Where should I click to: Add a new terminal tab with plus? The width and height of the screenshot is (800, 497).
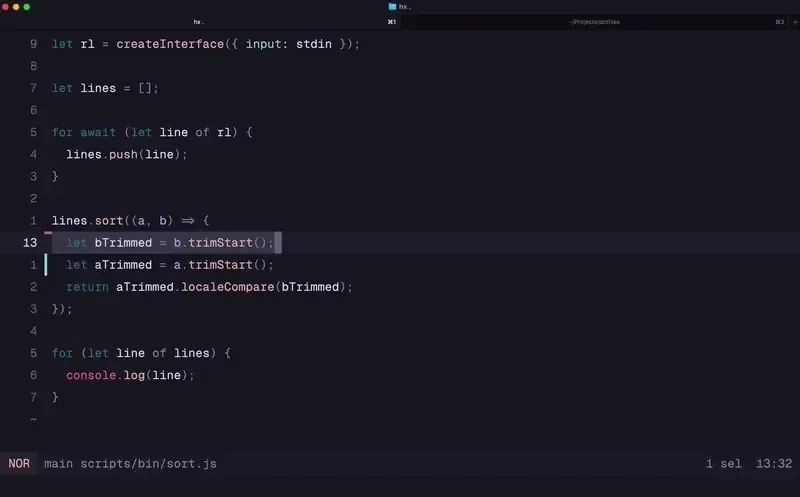click(x=794, y=21)
